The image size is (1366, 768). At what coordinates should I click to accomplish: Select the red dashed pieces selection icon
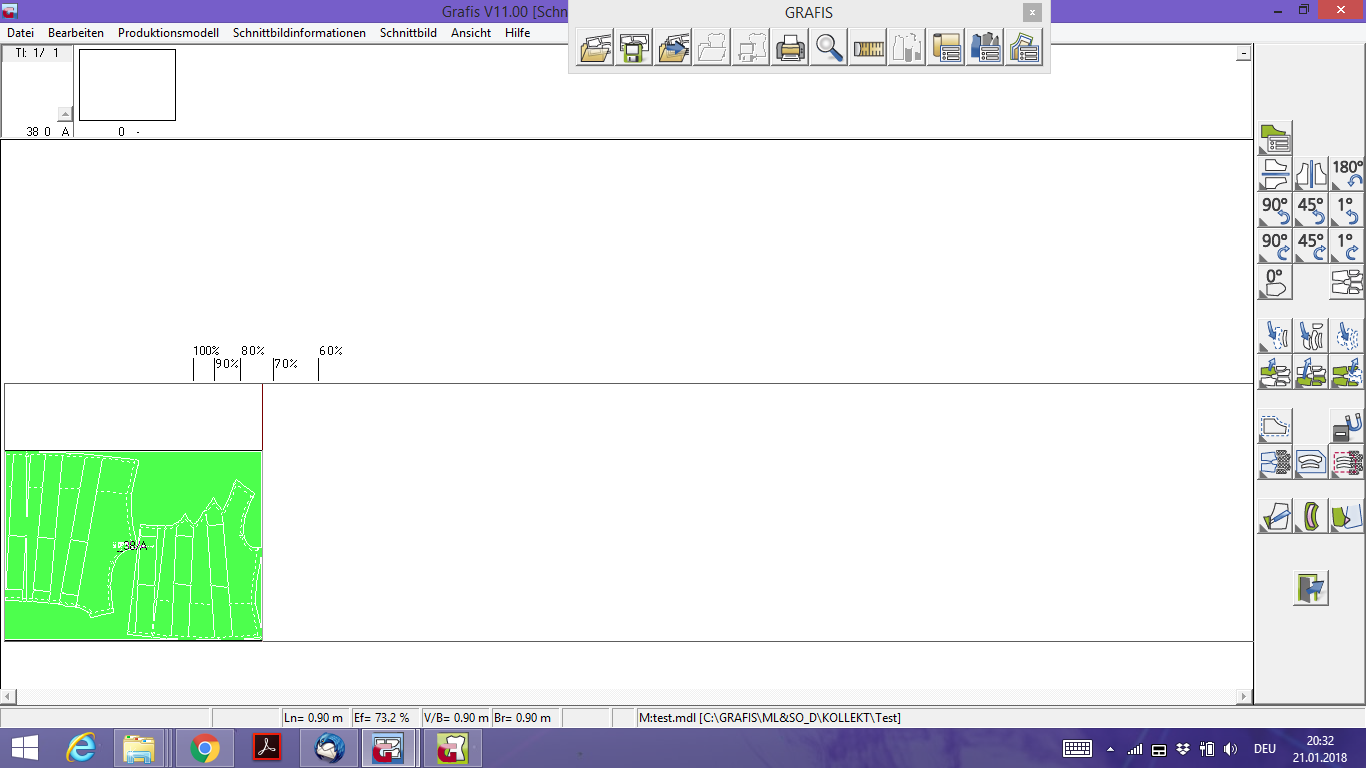tap(1347, 462)
